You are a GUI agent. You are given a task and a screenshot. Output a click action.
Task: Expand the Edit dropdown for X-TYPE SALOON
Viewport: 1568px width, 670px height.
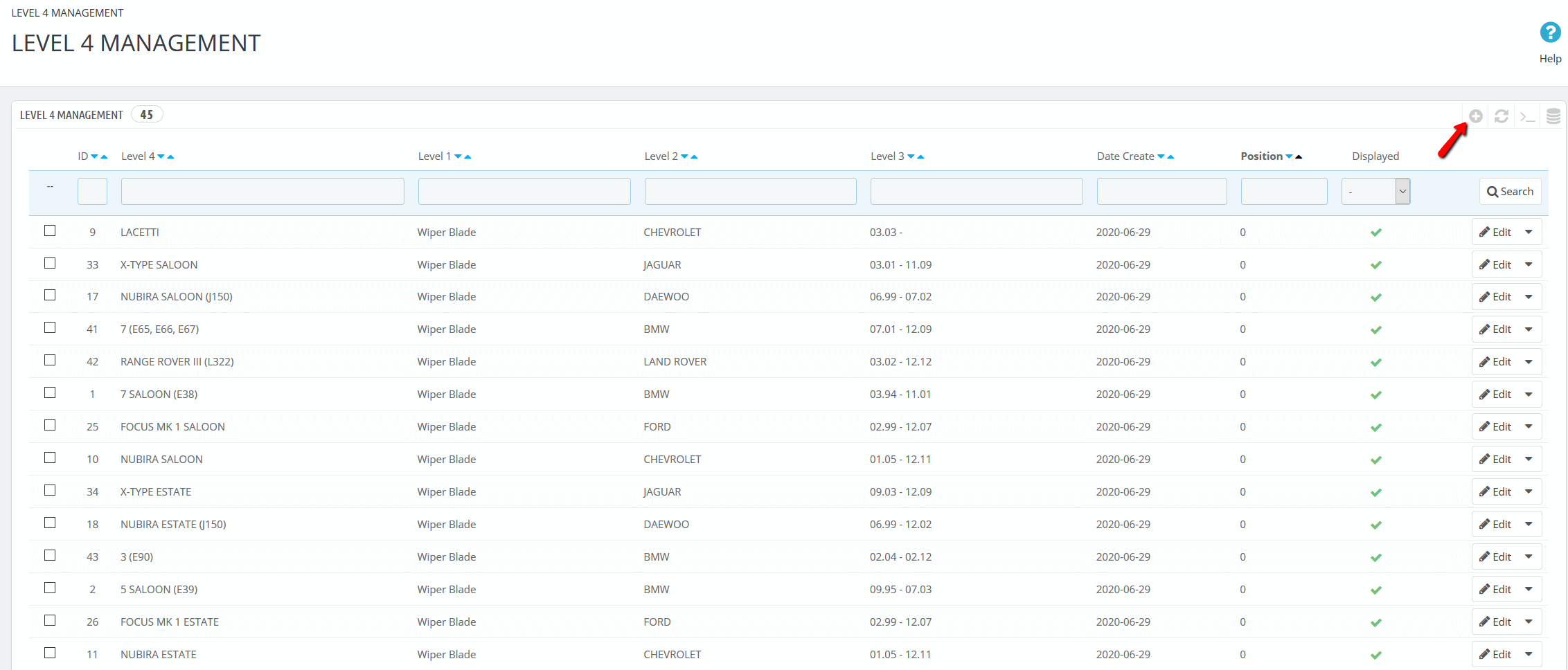(x=1529, y=264)
